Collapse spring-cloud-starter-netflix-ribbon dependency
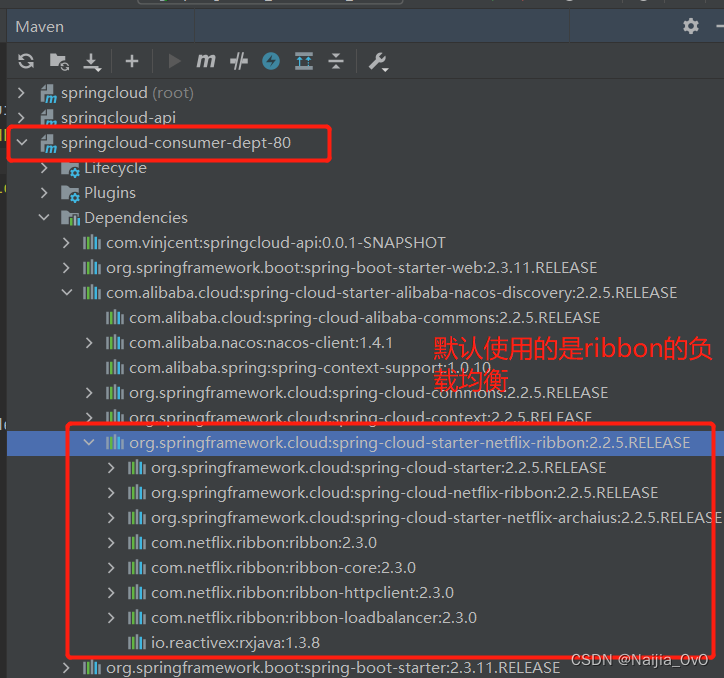The height and width of the screenshot is (678, 724). tap(89, 442)
